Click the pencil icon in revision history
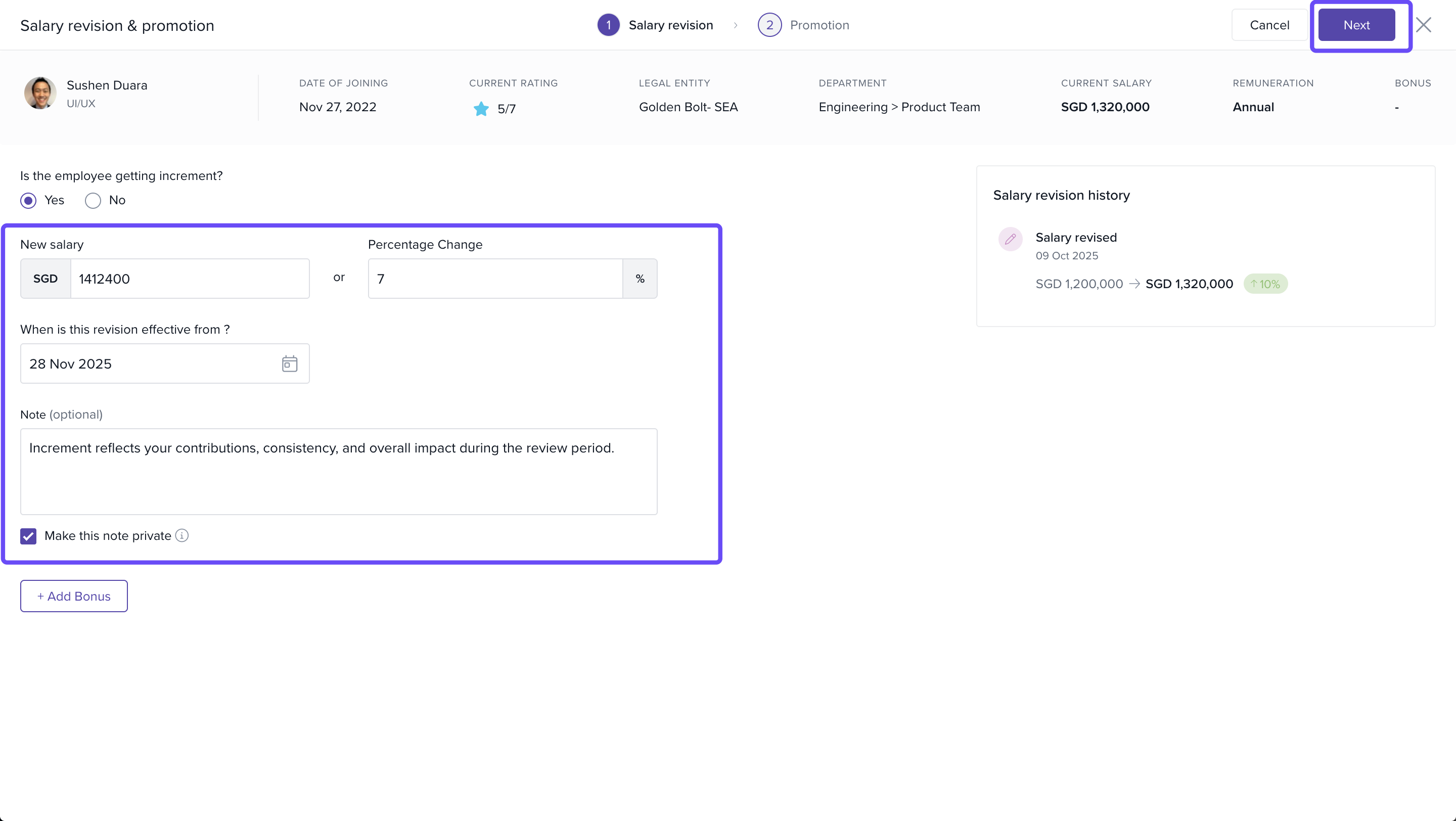Viewport: 1456px width, 821px height. [1010, 239]
